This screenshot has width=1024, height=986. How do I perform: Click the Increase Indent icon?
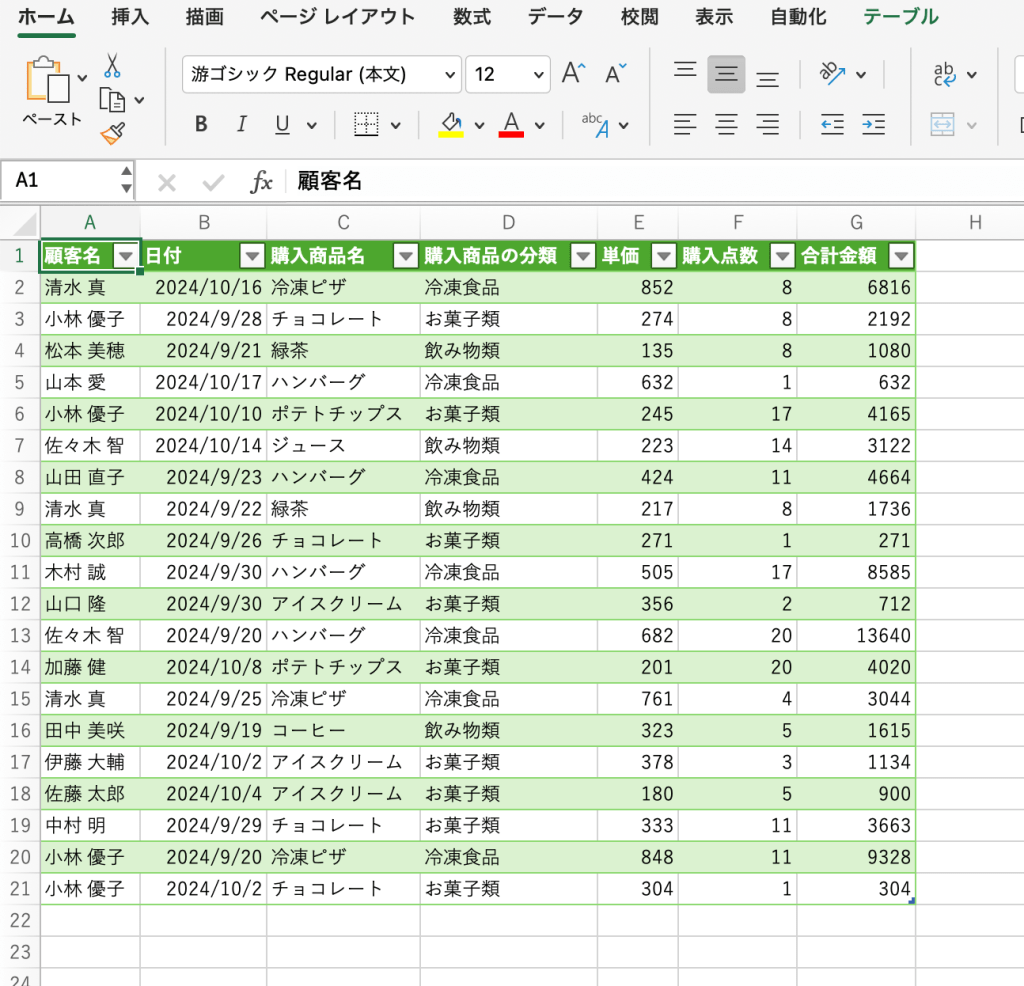pos(873,125)
